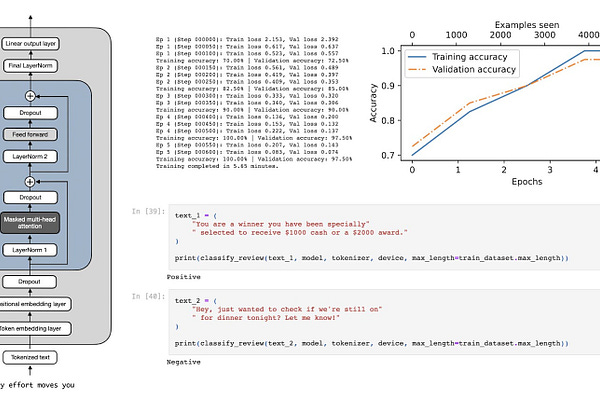Click the 'Epochs' axis label
The image size is (600, 400).
[527, 182]
